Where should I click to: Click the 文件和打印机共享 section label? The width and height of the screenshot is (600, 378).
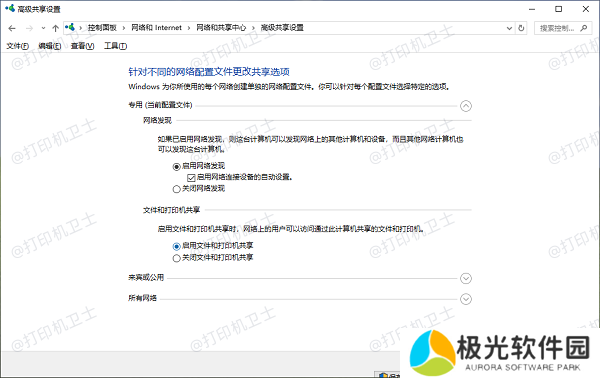(171, 210)
